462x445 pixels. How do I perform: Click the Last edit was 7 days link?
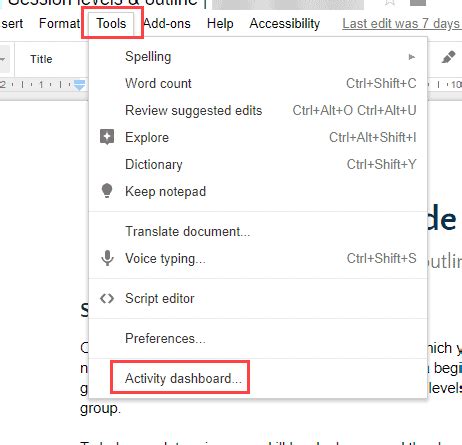(x=401, y=24)
